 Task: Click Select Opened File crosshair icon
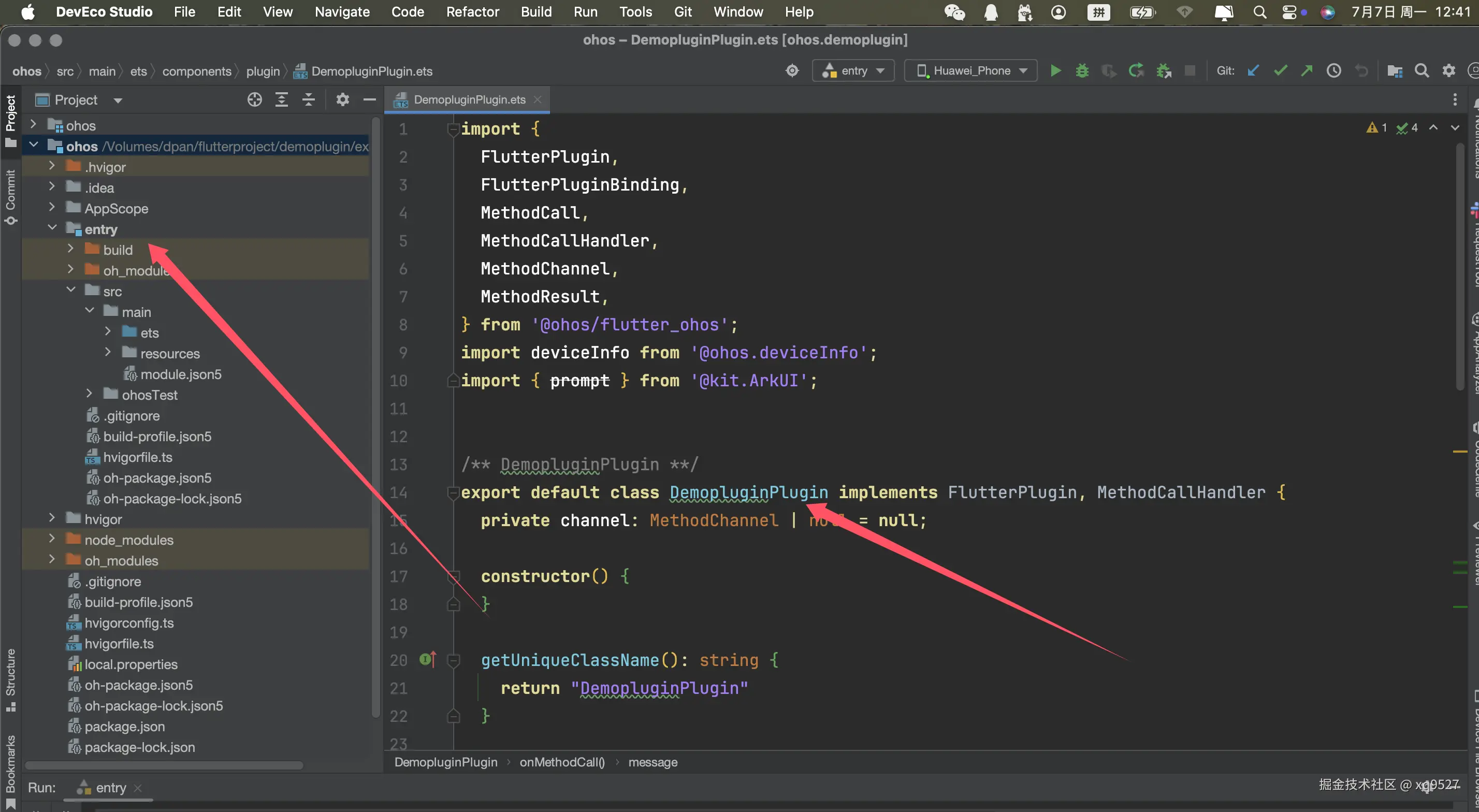coord(254,100)
